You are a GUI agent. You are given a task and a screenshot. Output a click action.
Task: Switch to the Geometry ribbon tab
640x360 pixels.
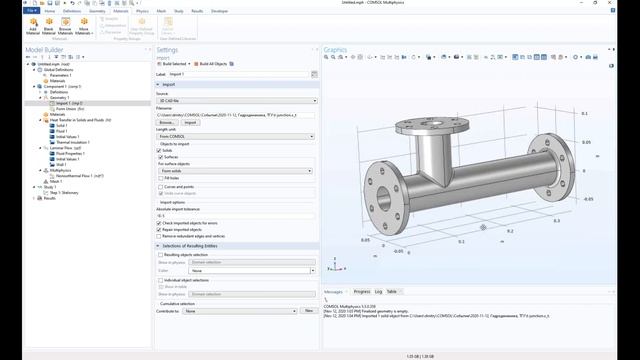pyautogui.click(x=97, y=11)
